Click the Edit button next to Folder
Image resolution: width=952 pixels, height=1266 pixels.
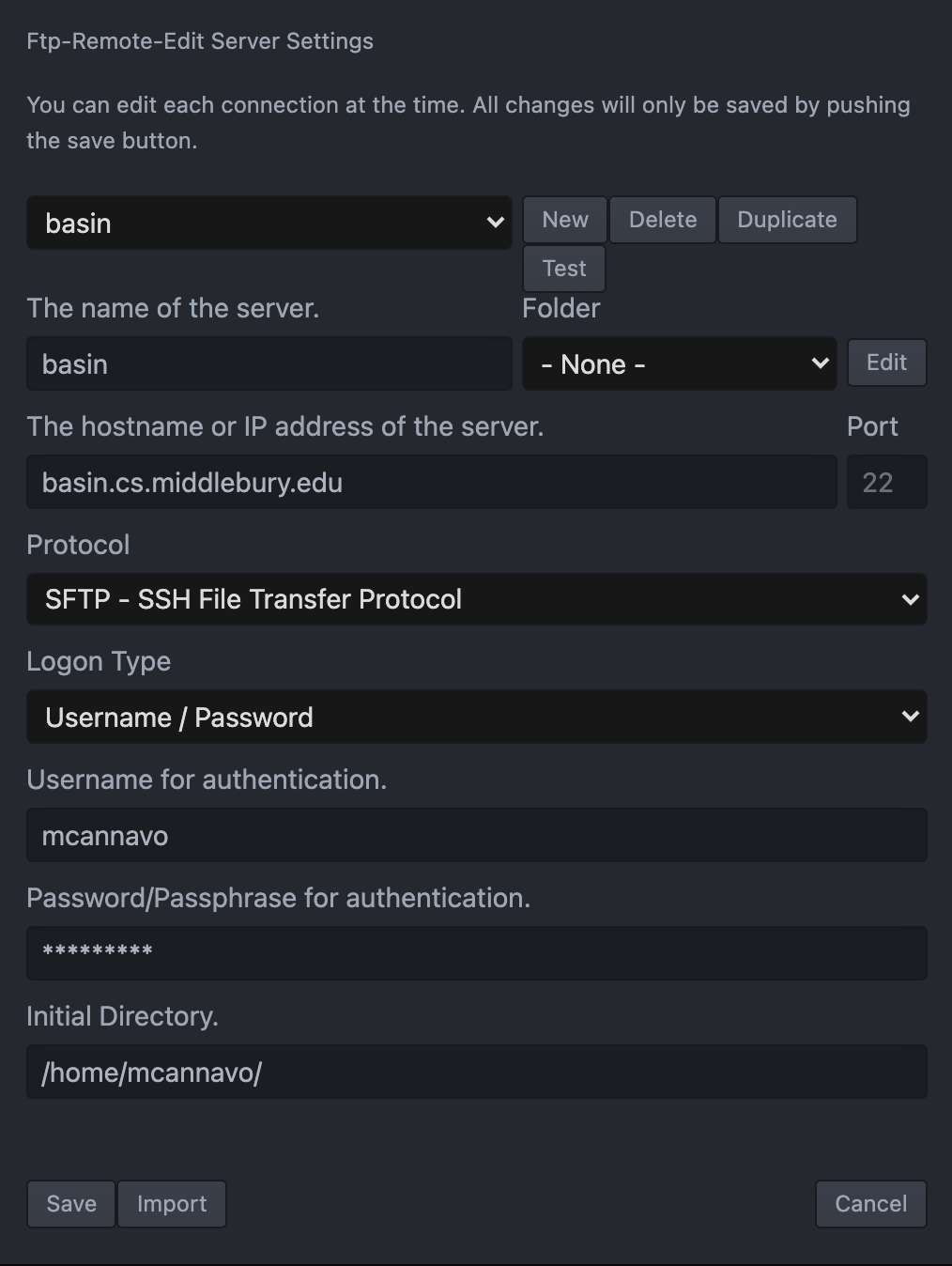(886, 363)
